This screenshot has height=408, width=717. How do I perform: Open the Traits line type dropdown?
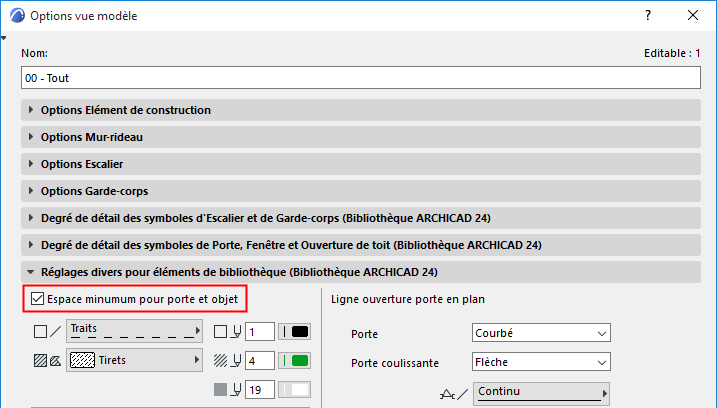(134, 331)
